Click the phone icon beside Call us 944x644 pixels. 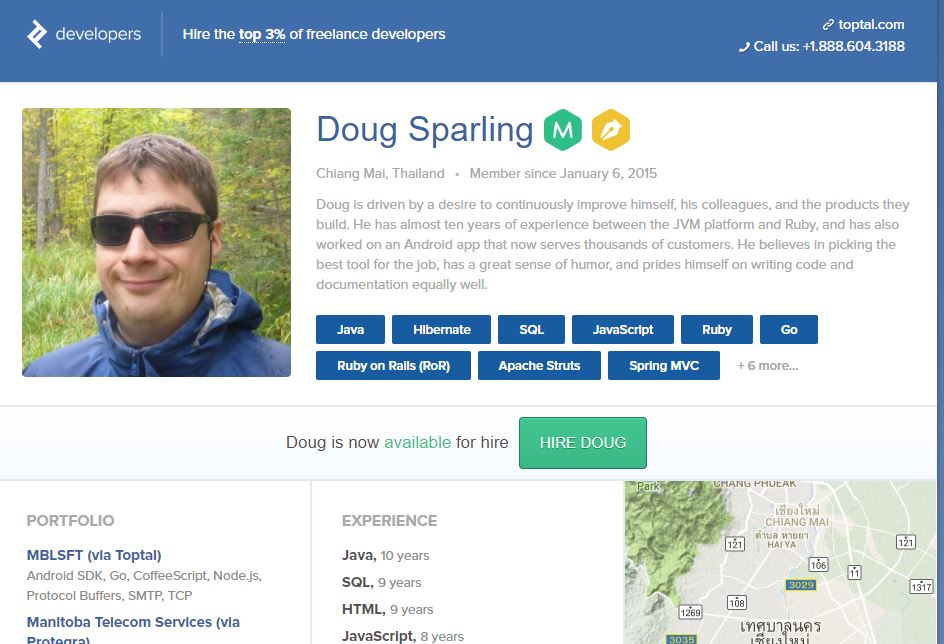(x=744, y=47)
